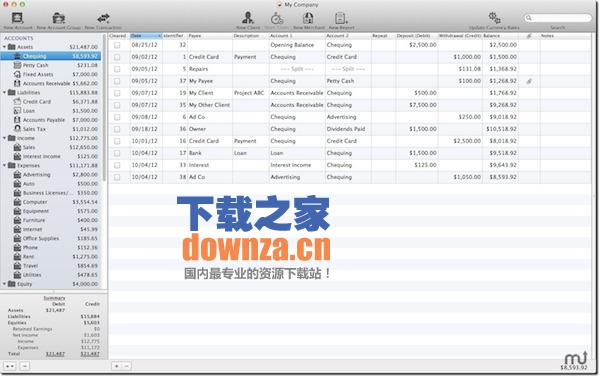This screenshot has height=377, width=600.
Task: Click the Start Timer toolbar icon
Action: pos(277,18)
